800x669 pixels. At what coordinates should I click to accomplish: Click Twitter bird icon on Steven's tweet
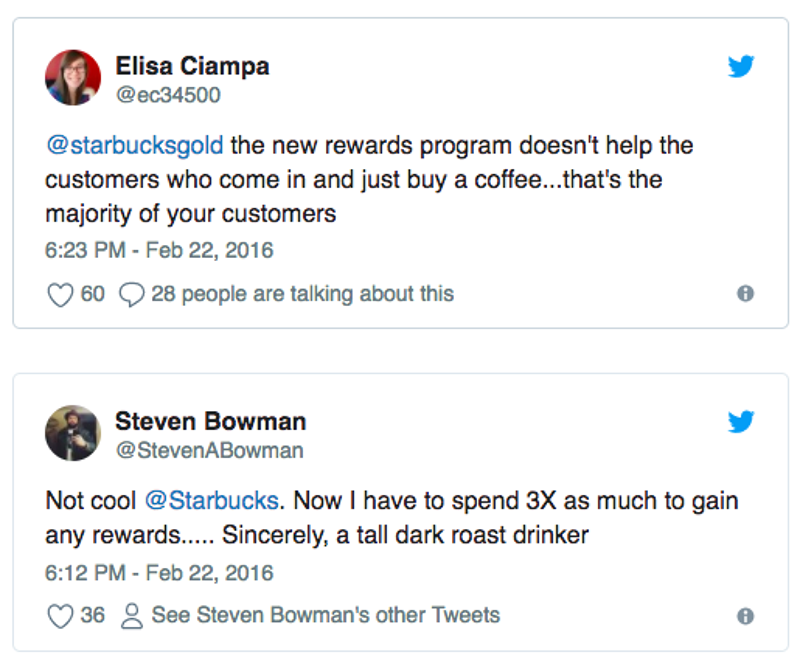[x=741, y=422]
